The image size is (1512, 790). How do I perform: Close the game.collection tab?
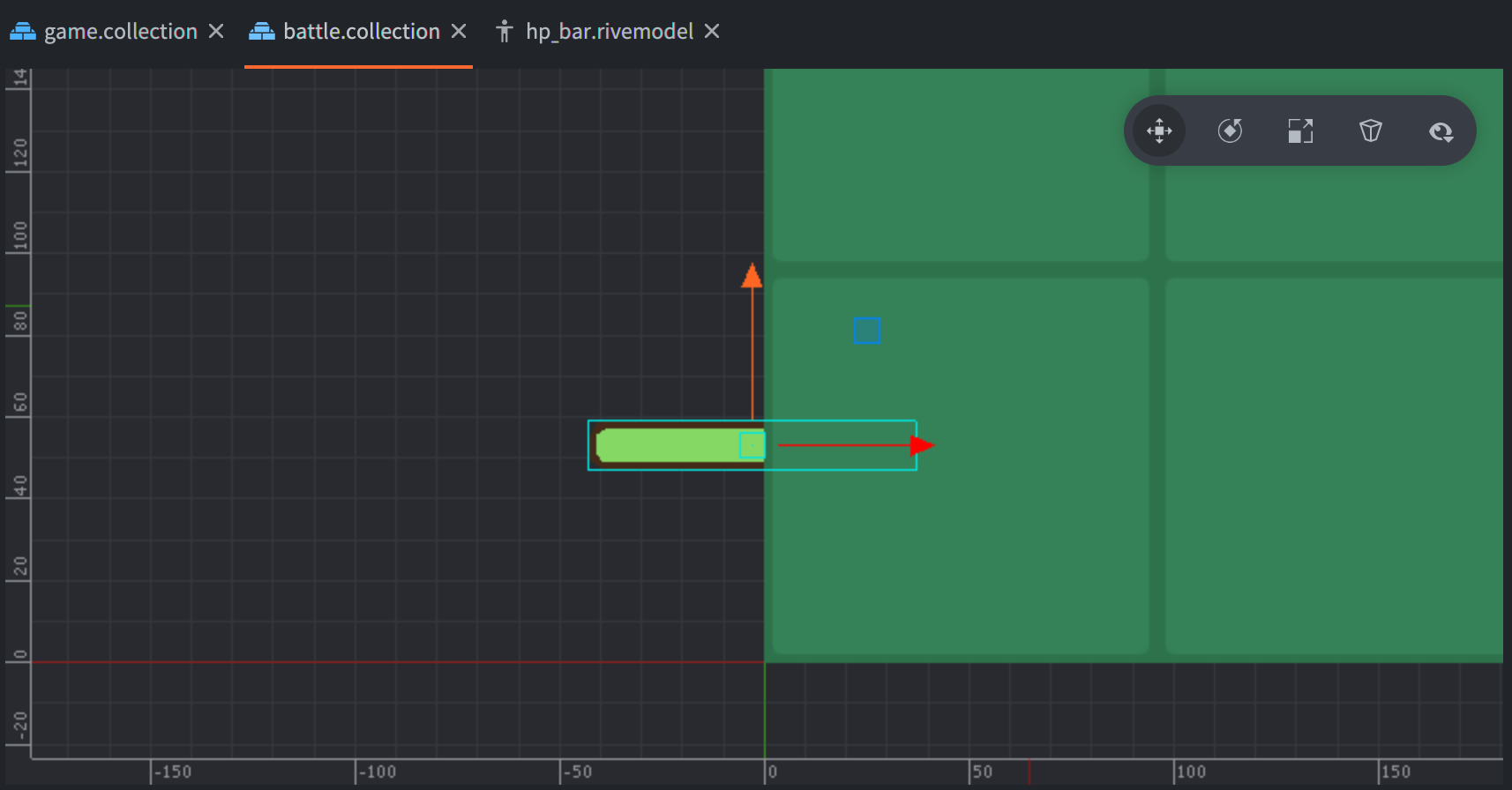216,32
